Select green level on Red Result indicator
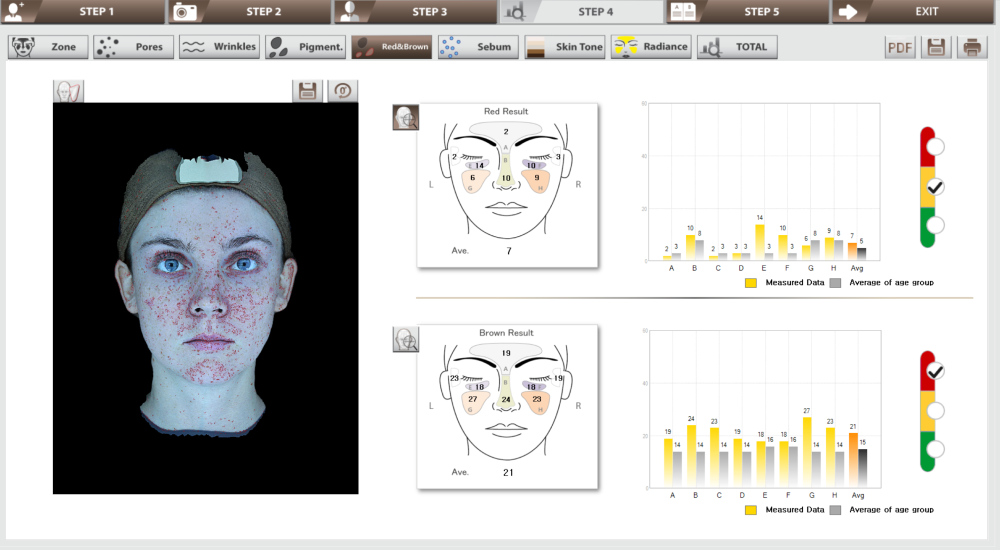 point(935,225)
